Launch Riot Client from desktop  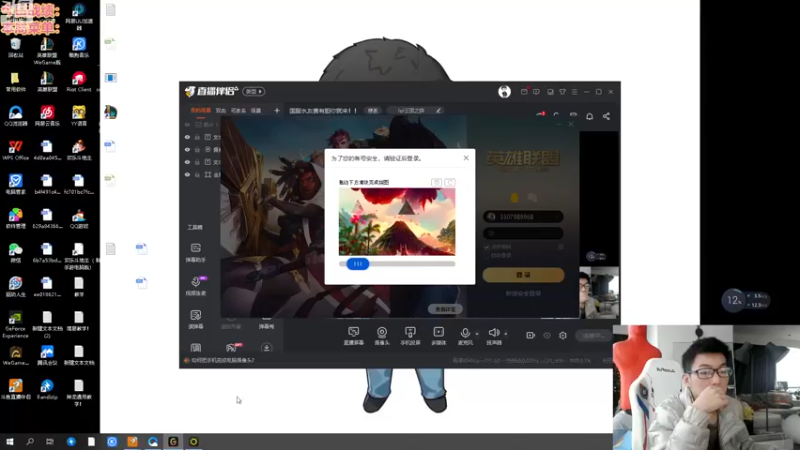79,82
